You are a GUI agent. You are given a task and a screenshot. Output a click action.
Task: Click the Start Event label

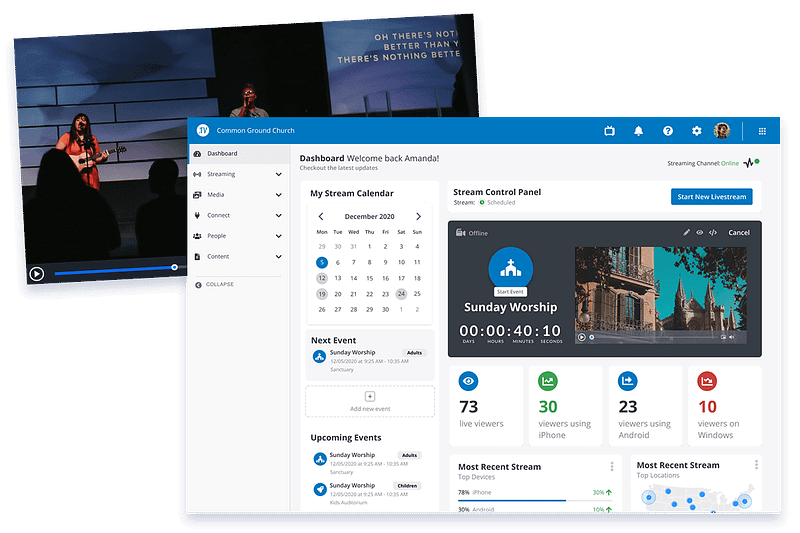click(x=510, y=292)
